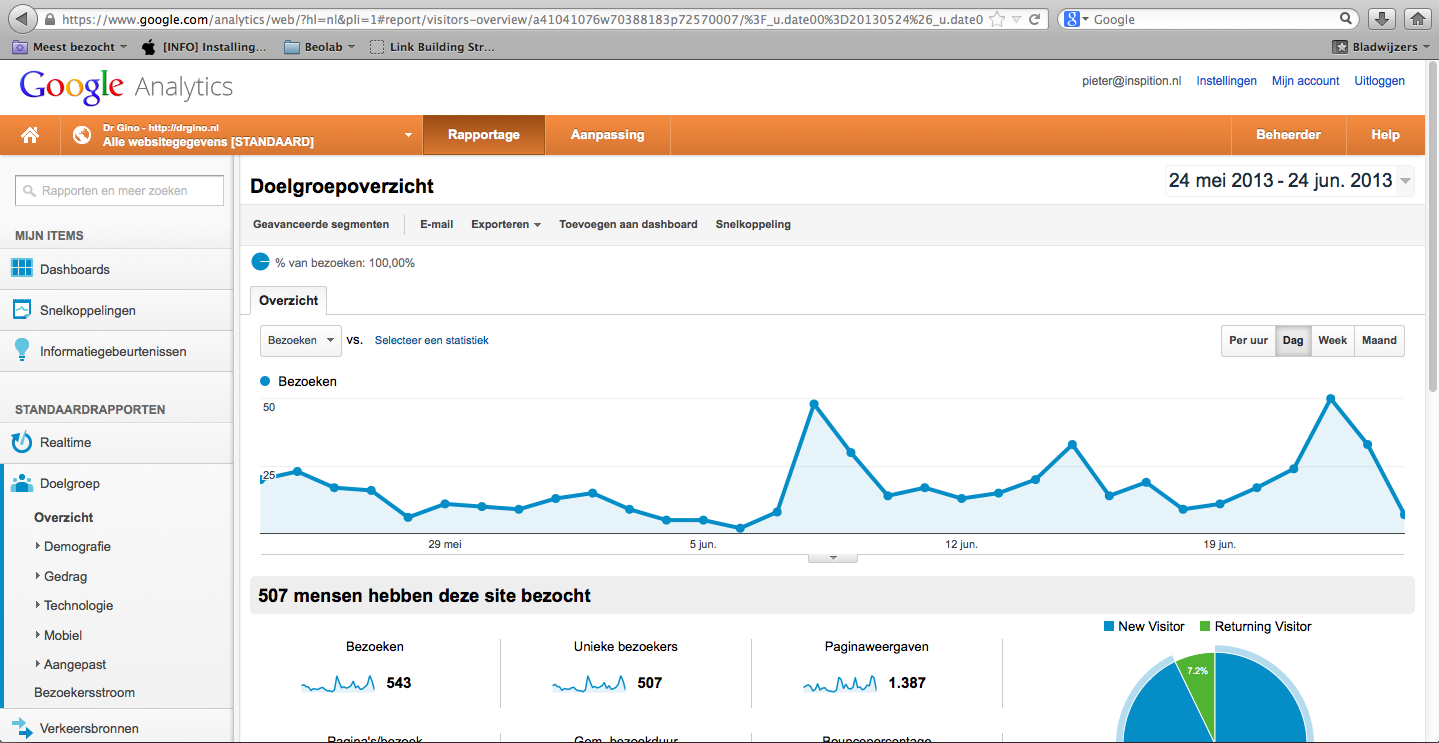1439x743 pixels.
Task: Reload the page with the refresh icon
Action: [x=1035, y=19]
